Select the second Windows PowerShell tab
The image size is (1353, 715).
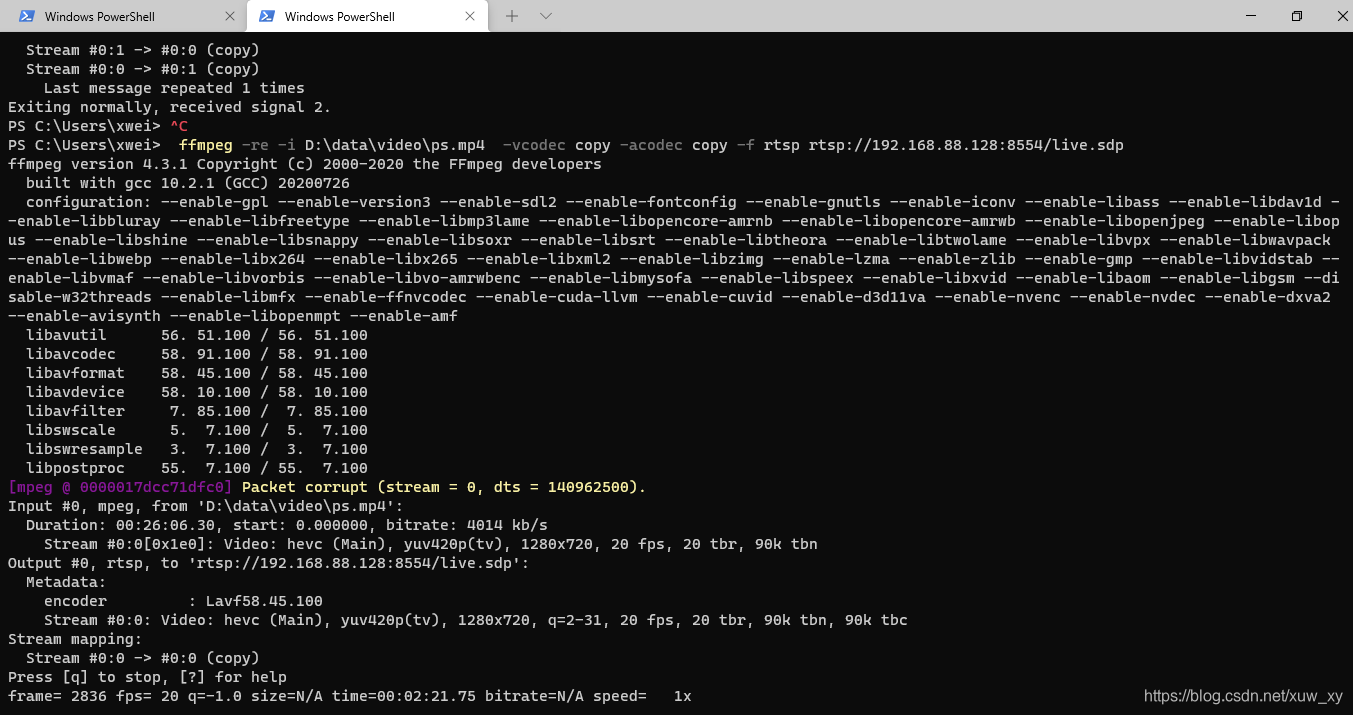coord(367,16)
